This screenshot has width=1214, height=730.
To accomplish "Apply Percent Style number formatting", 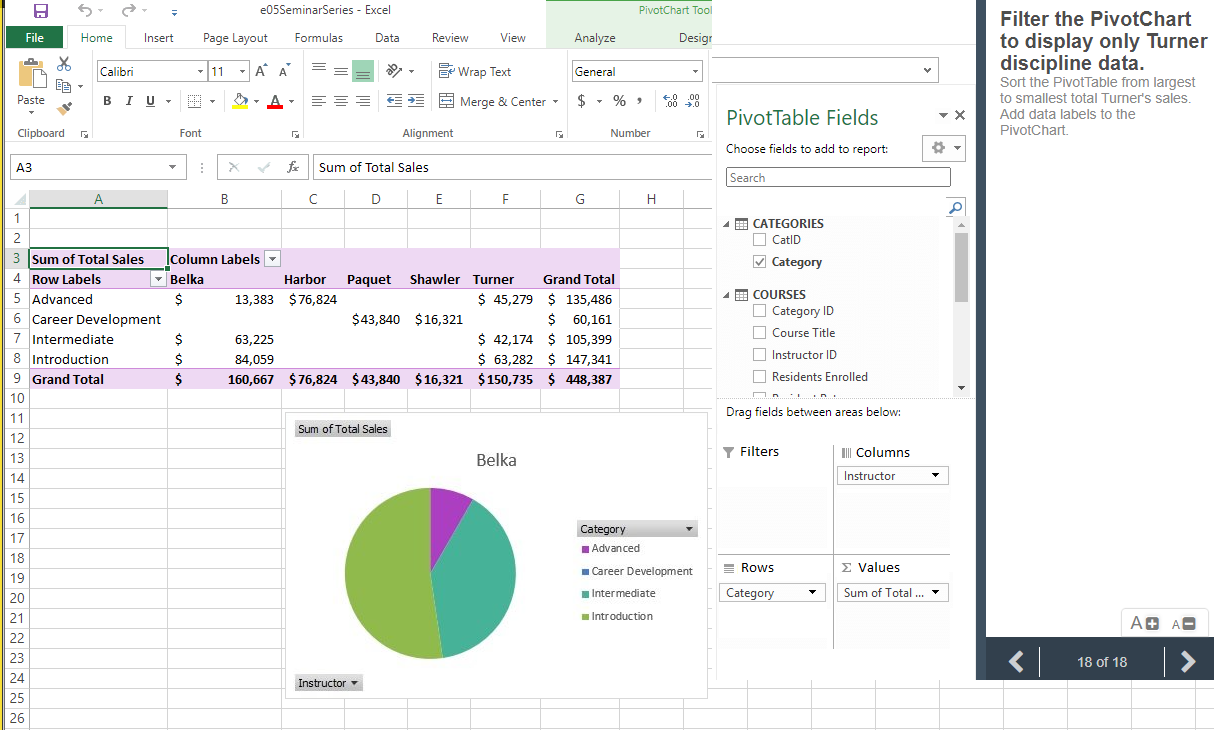I will tap(618, 100).
